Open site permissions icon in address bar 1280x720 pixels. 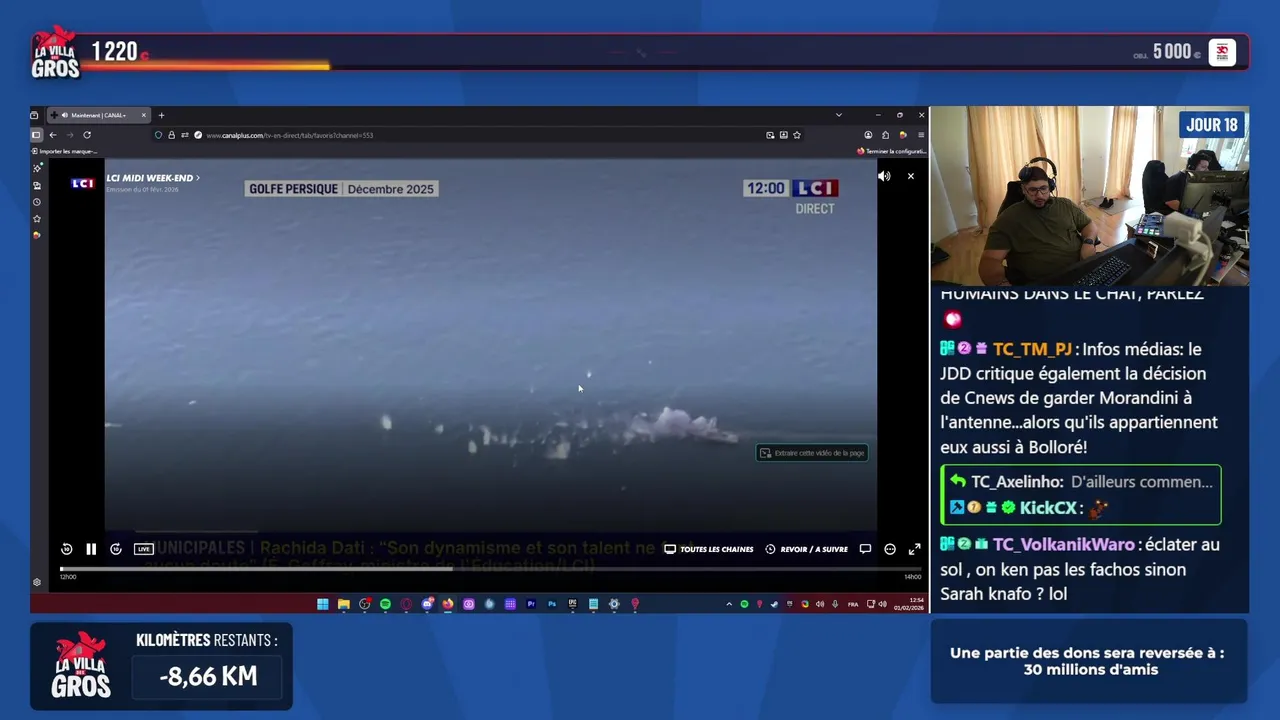coord(184,135)
